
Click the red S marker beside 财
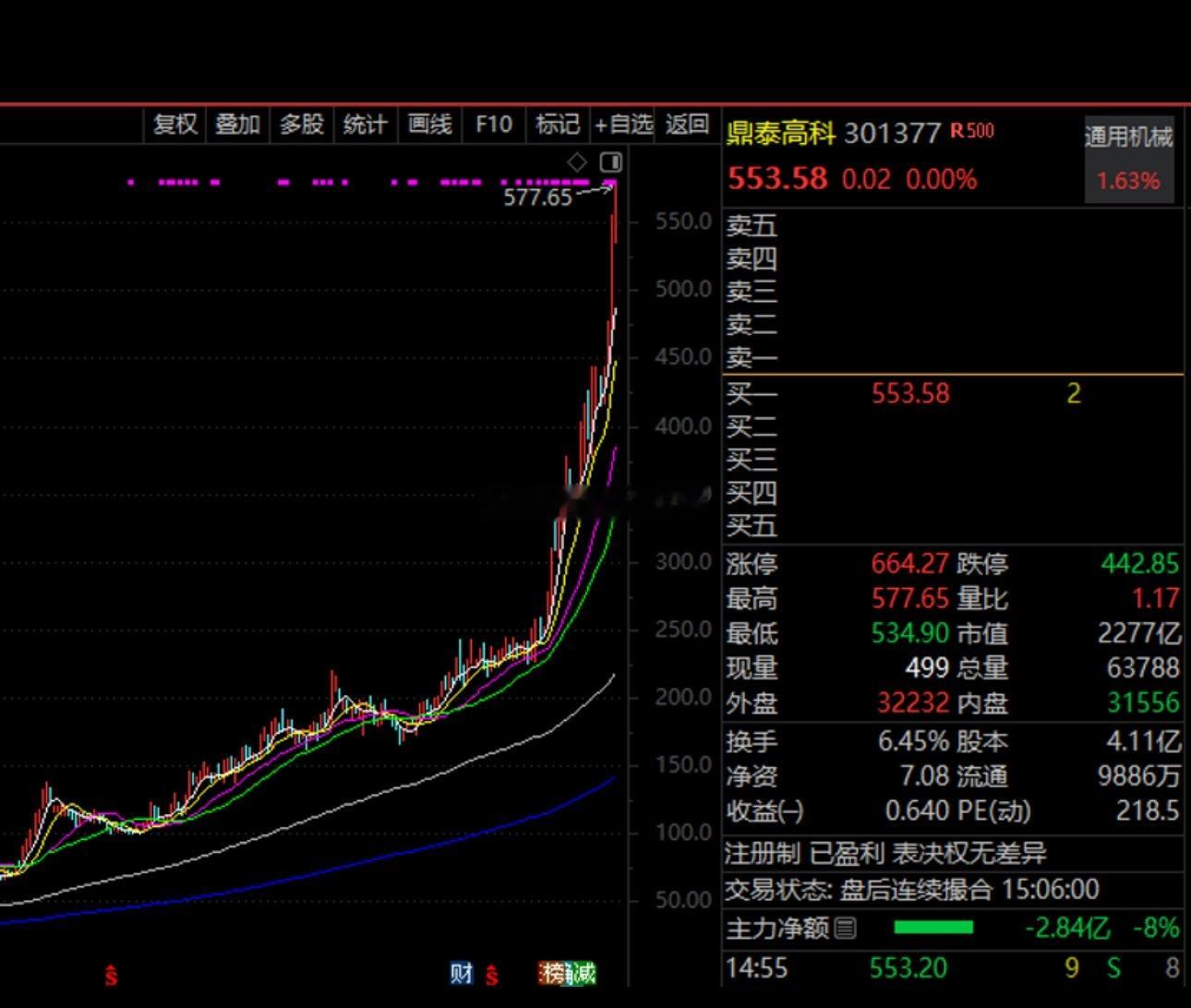(x=492, y=975)
